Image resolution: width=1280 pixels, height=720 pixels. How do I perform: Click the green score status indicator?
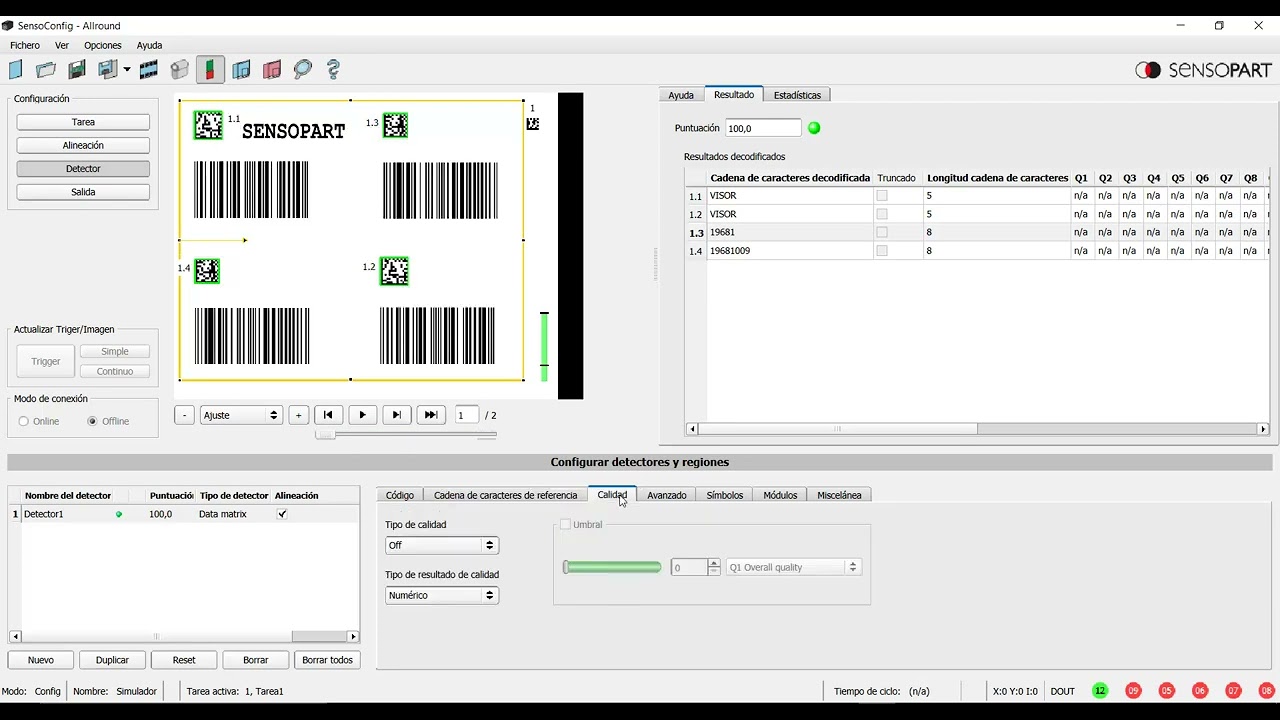pyautogui.click(x=814, y=128)
